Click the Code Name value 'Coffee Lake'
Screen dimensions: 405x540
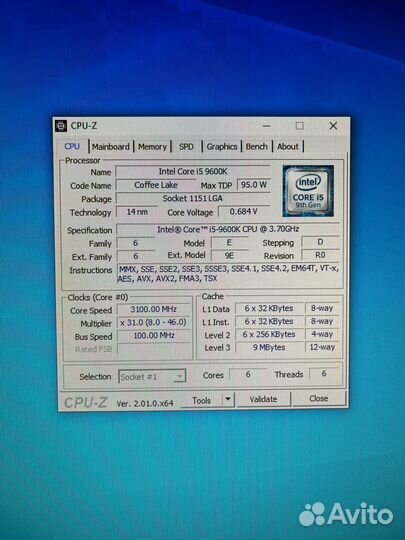[156, 185]
